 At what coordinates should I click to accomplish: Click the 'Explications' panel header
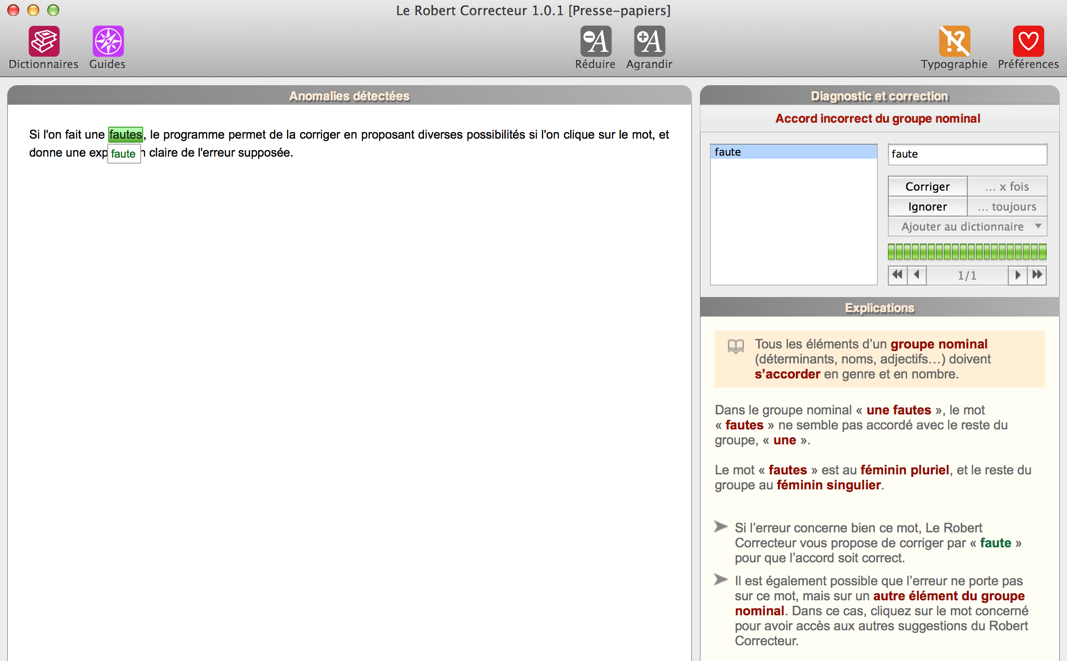tap(879, 308)
